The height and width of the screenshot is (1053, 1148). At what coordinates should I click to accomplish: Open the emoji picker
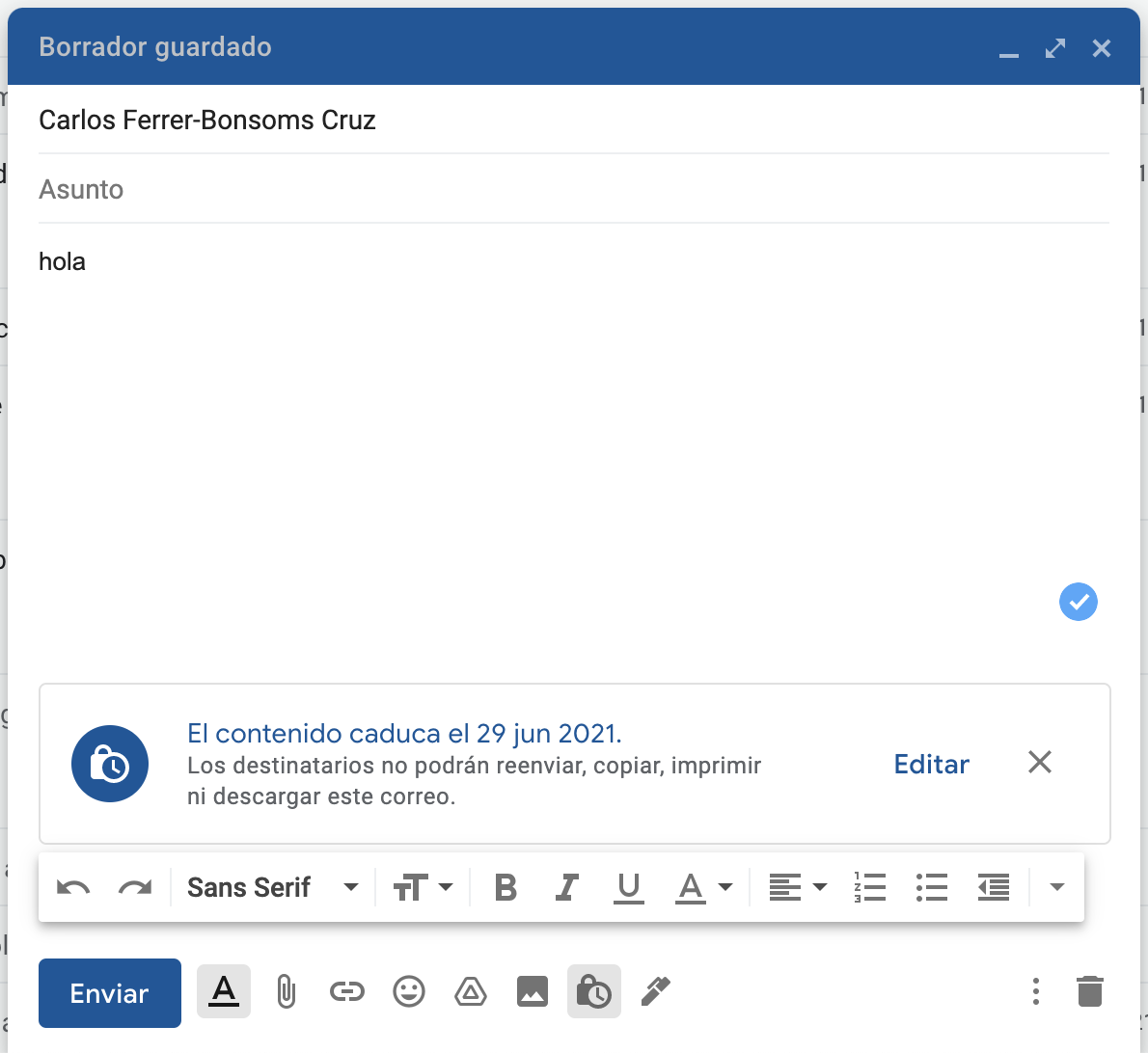[x=409, y=991]
